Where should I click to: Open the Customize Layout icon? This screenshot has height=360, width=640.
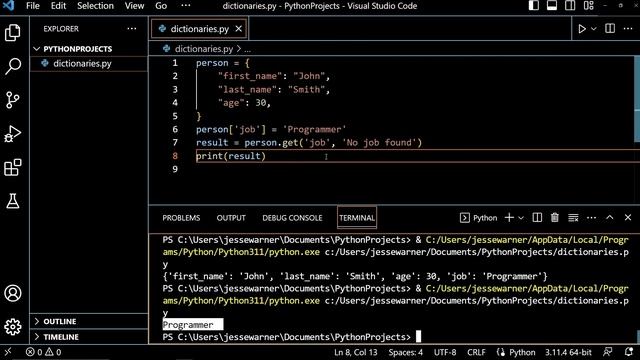589,6
